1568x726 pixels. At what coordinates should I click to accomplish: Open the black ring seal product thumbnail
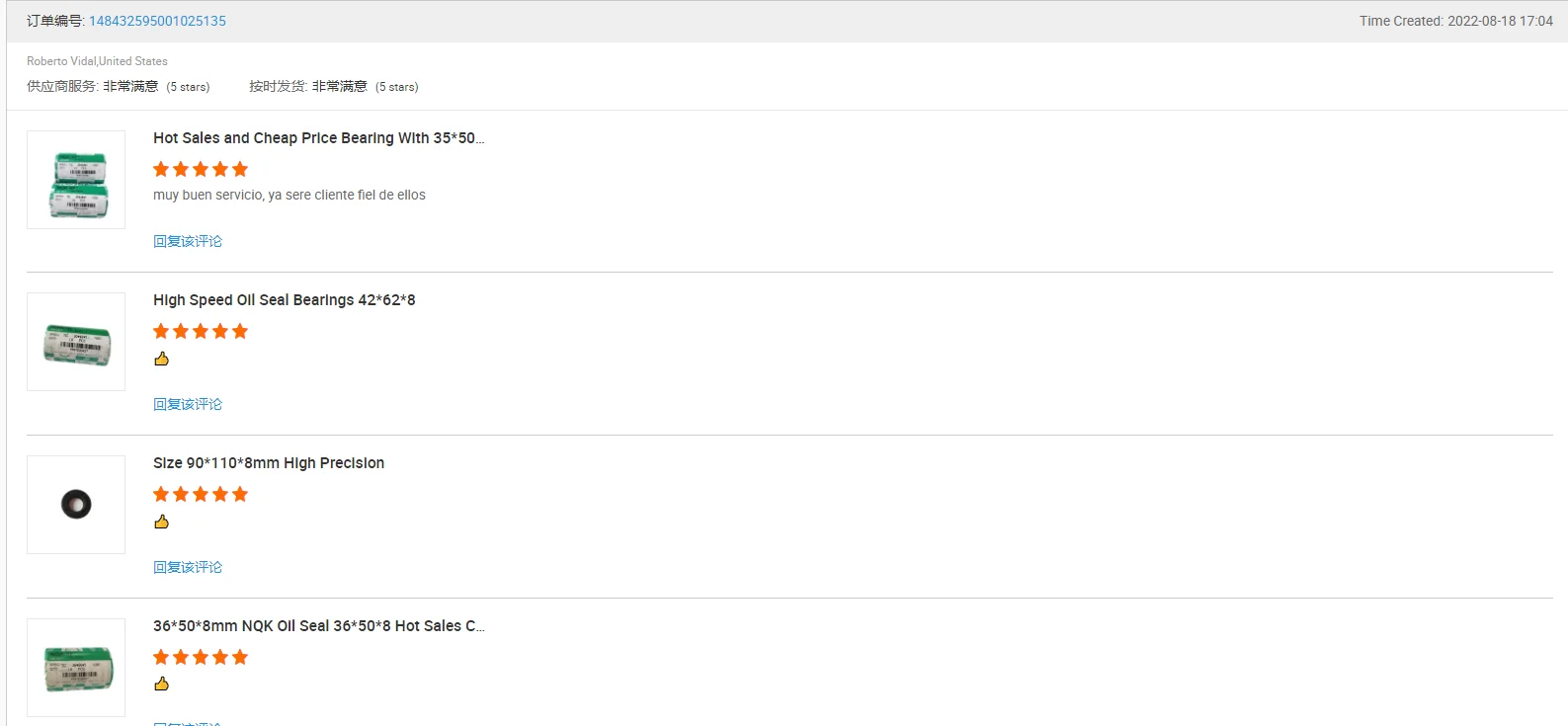coord(76,505)
